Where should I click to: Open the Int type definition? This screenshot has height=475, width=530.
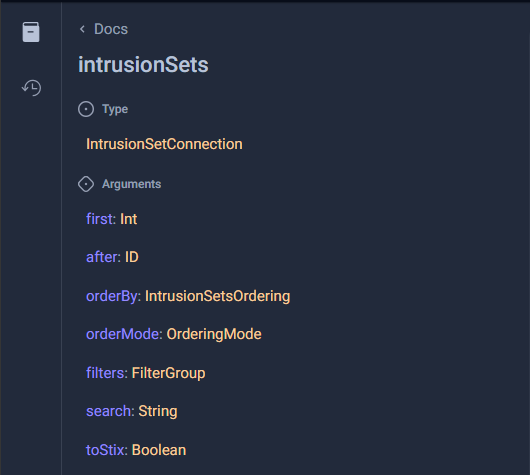(129, 219)
